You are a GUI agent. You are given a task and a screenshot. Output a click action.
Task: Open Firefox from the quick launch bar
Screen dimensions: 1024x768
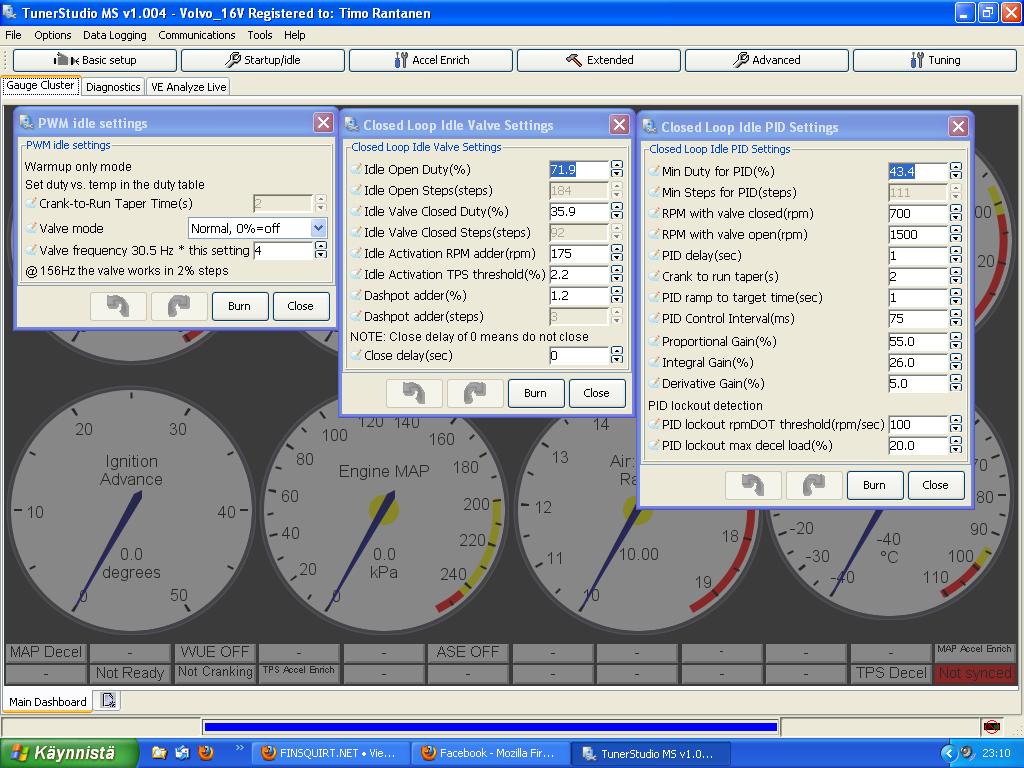click(x=206, y=752)
